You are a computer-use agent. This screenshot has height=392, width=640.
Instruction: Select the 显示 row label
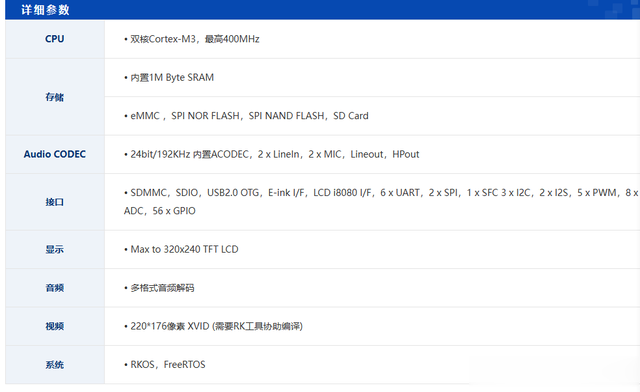coord(55,249)
